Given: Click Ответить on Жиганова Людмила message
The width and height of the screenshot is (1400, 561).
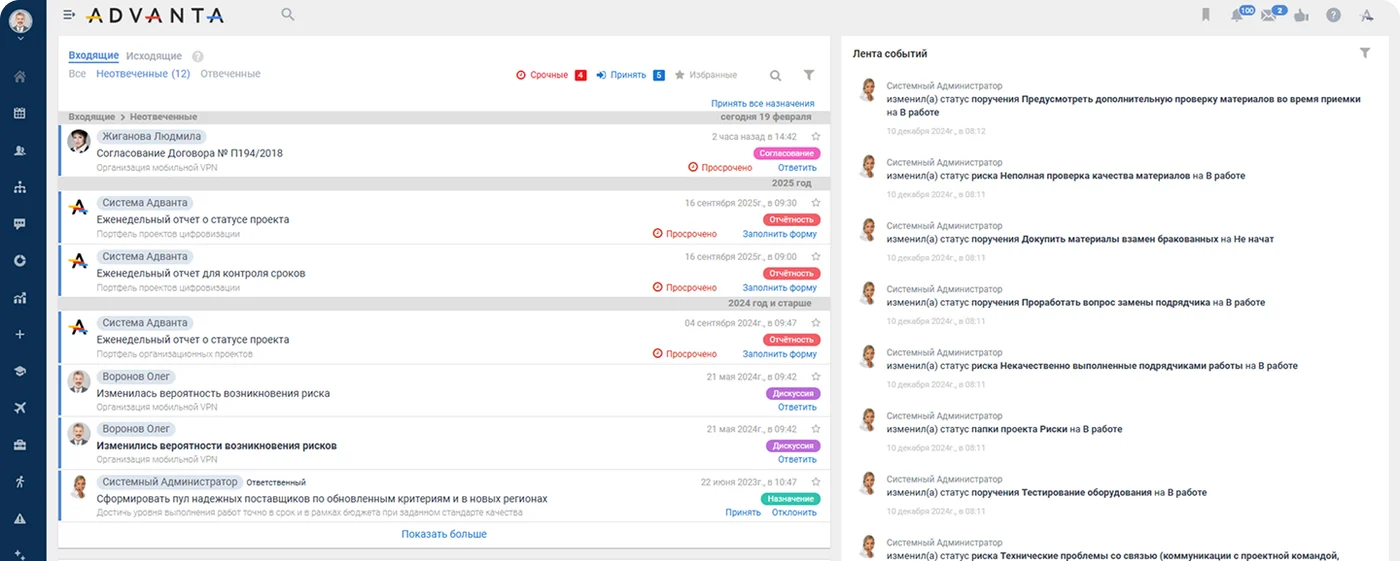Looking at the screenshot, I should (x=797, y=168).
